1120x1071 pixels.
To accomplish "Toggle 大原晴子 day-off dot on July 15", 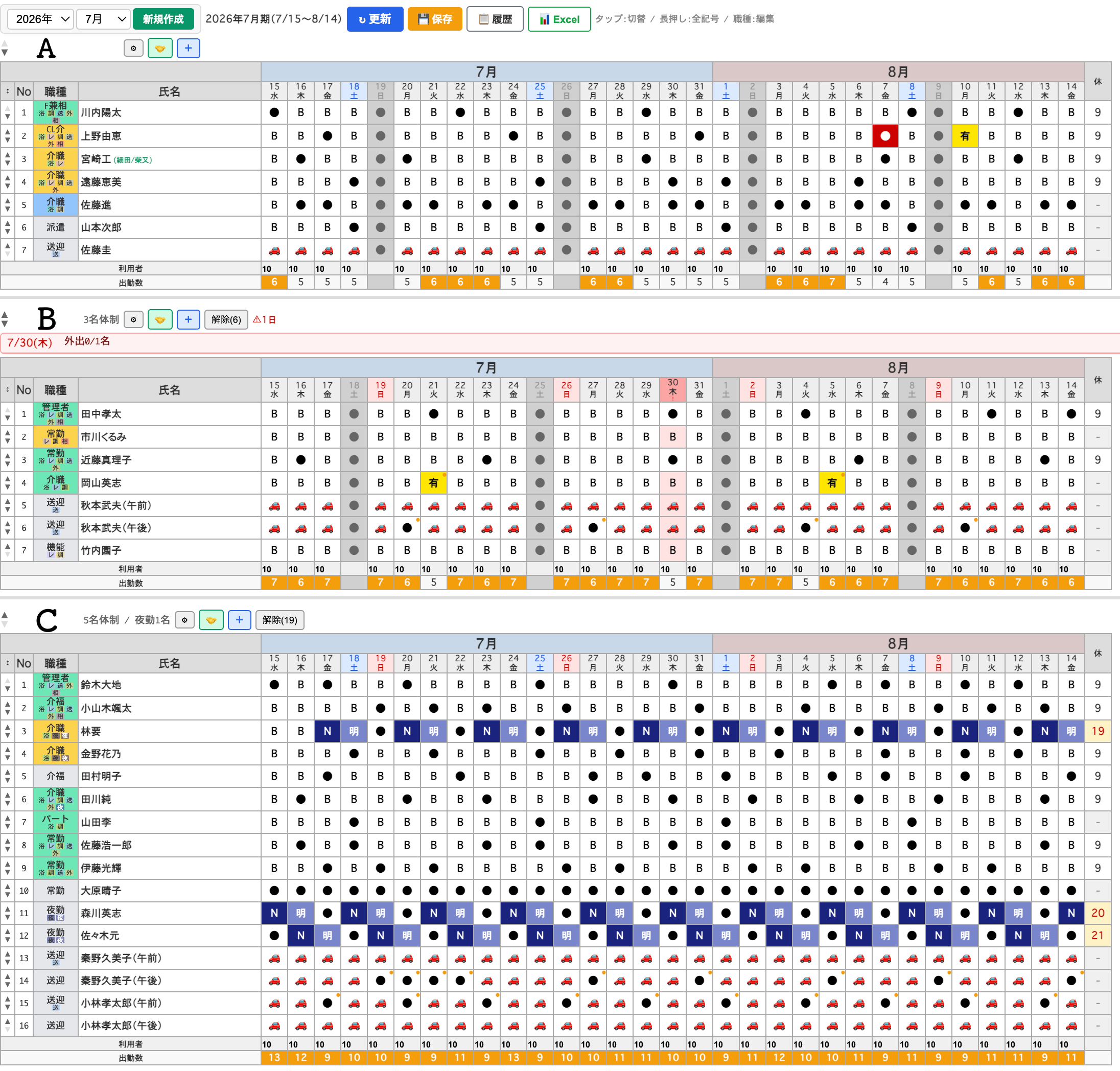I will click(274, 891).
